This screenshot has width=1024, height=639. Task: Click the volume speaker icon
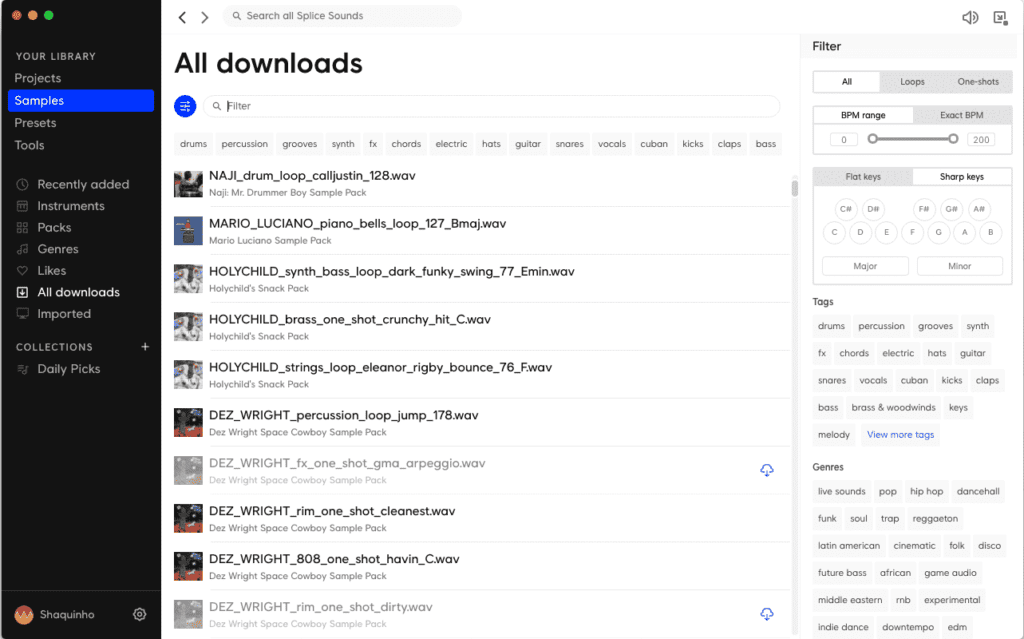[x=970, y=18]
